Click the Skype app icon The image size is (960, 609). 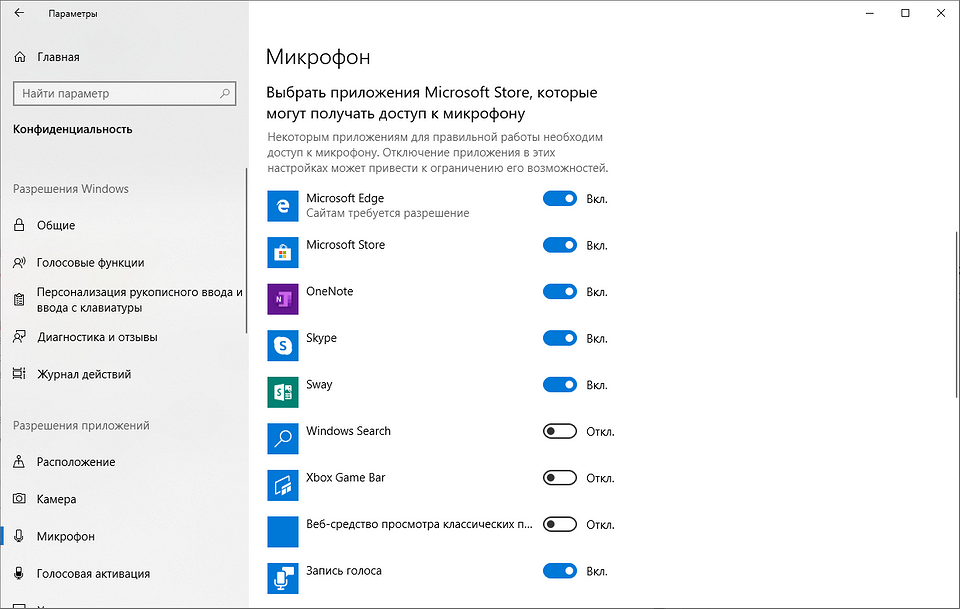[x=283, y=345]
